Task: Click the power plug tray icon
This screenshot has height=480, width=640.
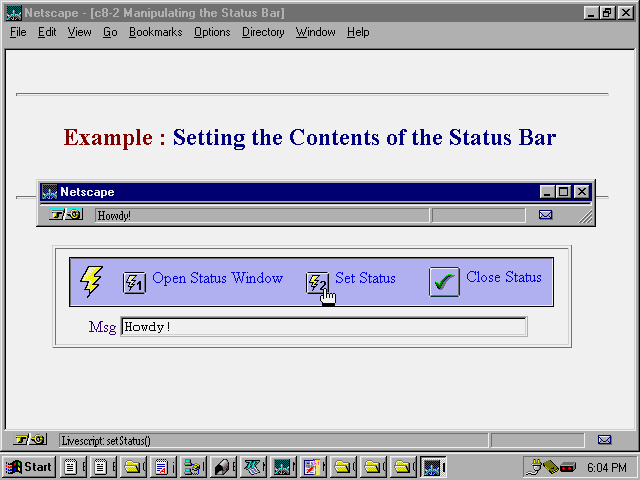Action: (x=533, y=467)
